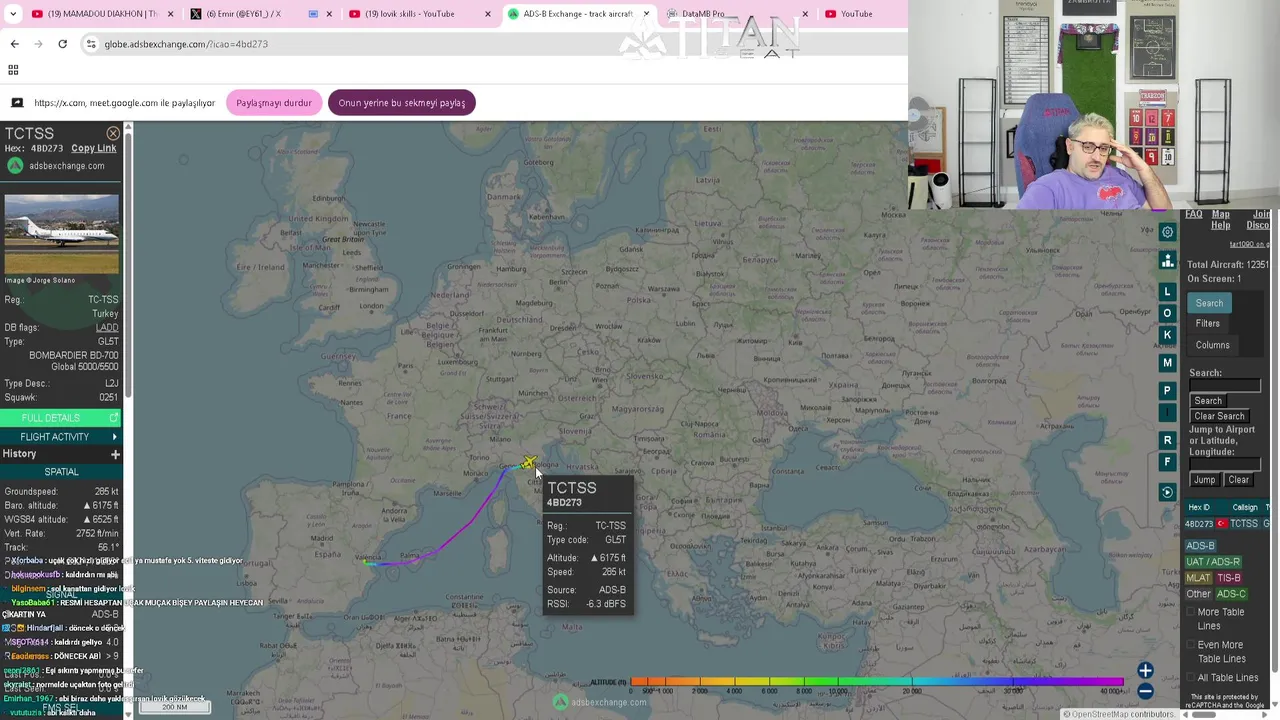Click the Search text input field
The width and height of the screenshot is (1280, 720).
coord(1225,386)
